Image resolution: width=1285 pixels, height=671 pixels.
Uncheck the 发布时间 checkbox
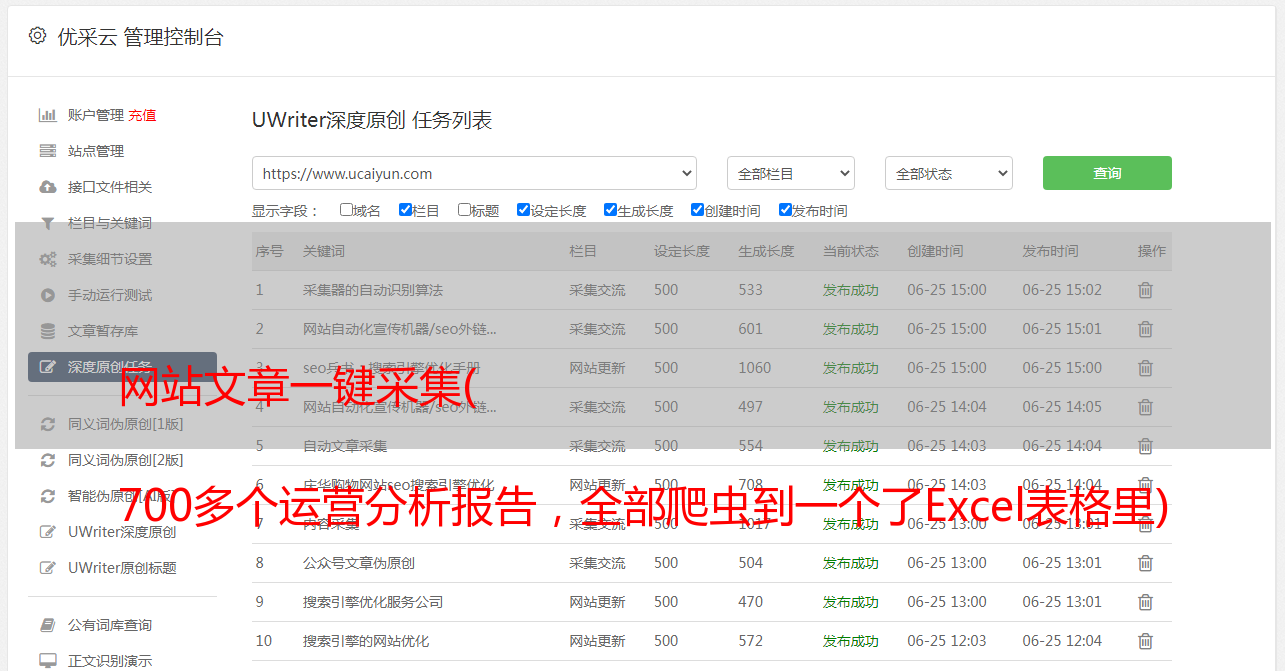pyautogui.click(x=785, y=210)
